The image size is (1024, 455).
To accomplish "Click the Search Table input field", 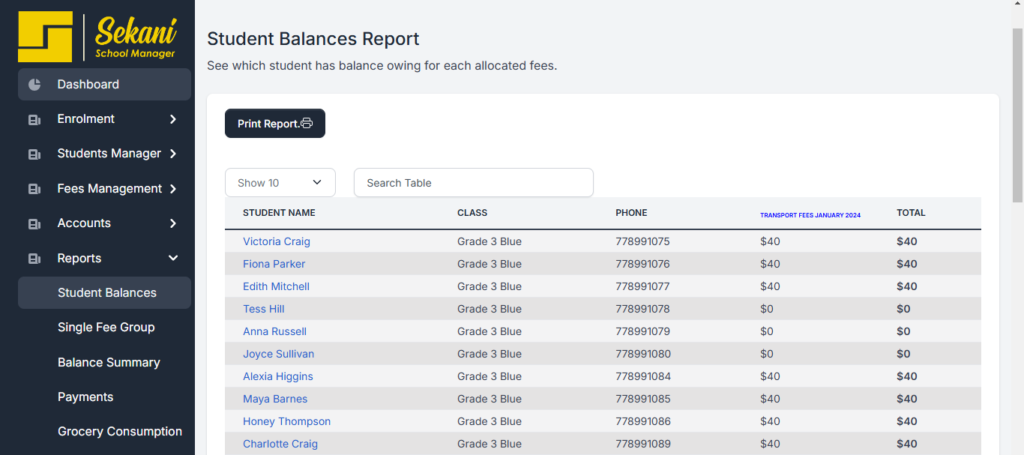I will [x=473, y=183].
